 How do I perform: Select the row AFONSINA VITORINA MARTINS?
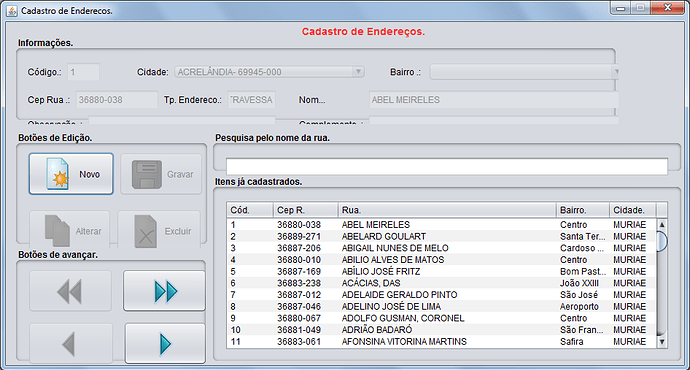(441, 341)
